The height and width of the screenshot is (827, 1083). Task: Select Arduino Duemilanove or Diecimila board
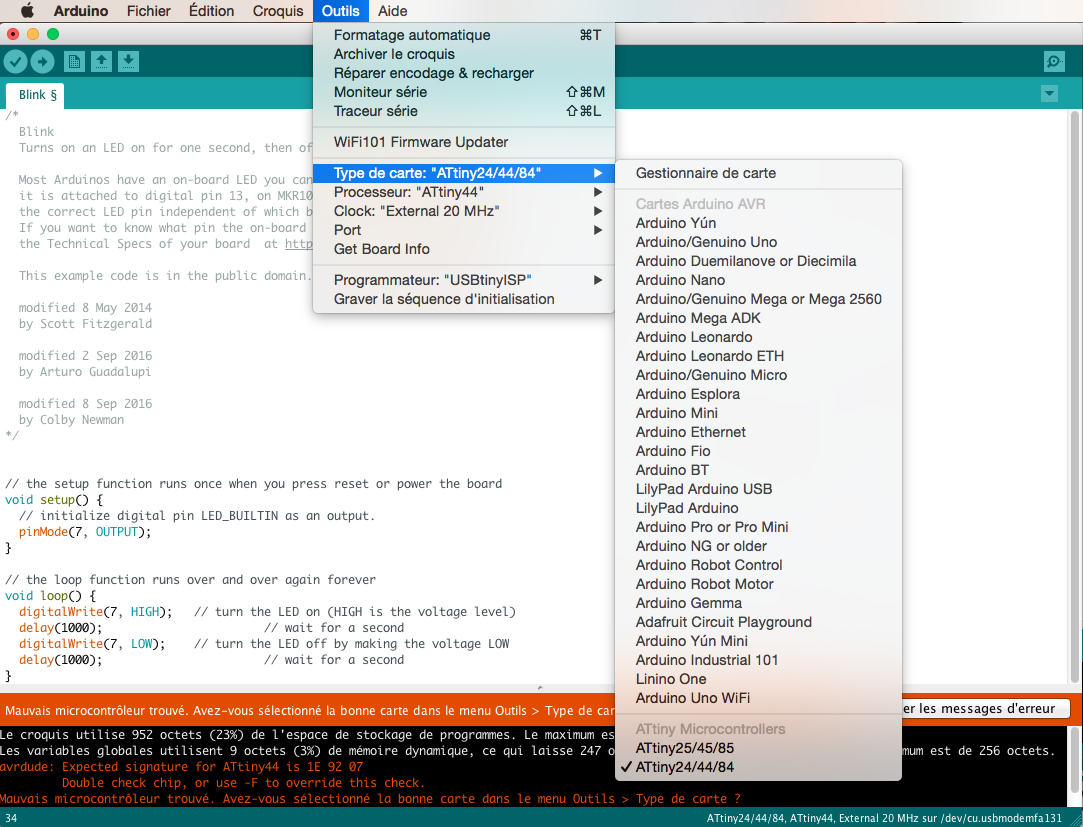tap(758, 261)
